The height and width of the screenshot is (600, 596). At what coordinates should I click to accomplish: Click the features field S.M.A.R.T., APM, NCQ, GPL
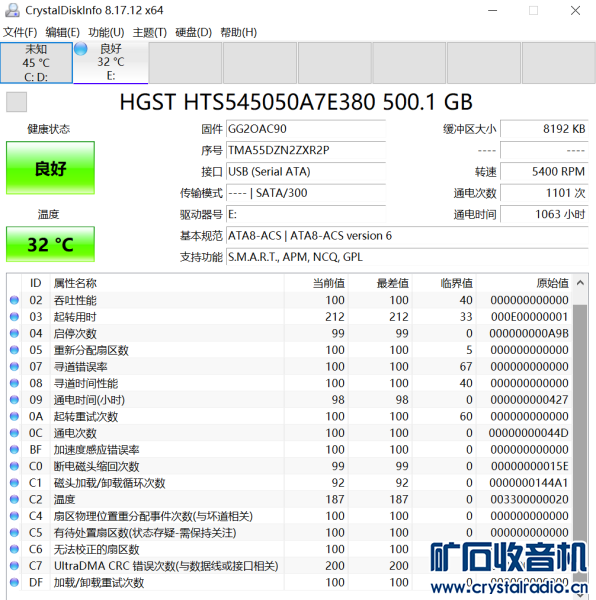[x=407, y=257]
